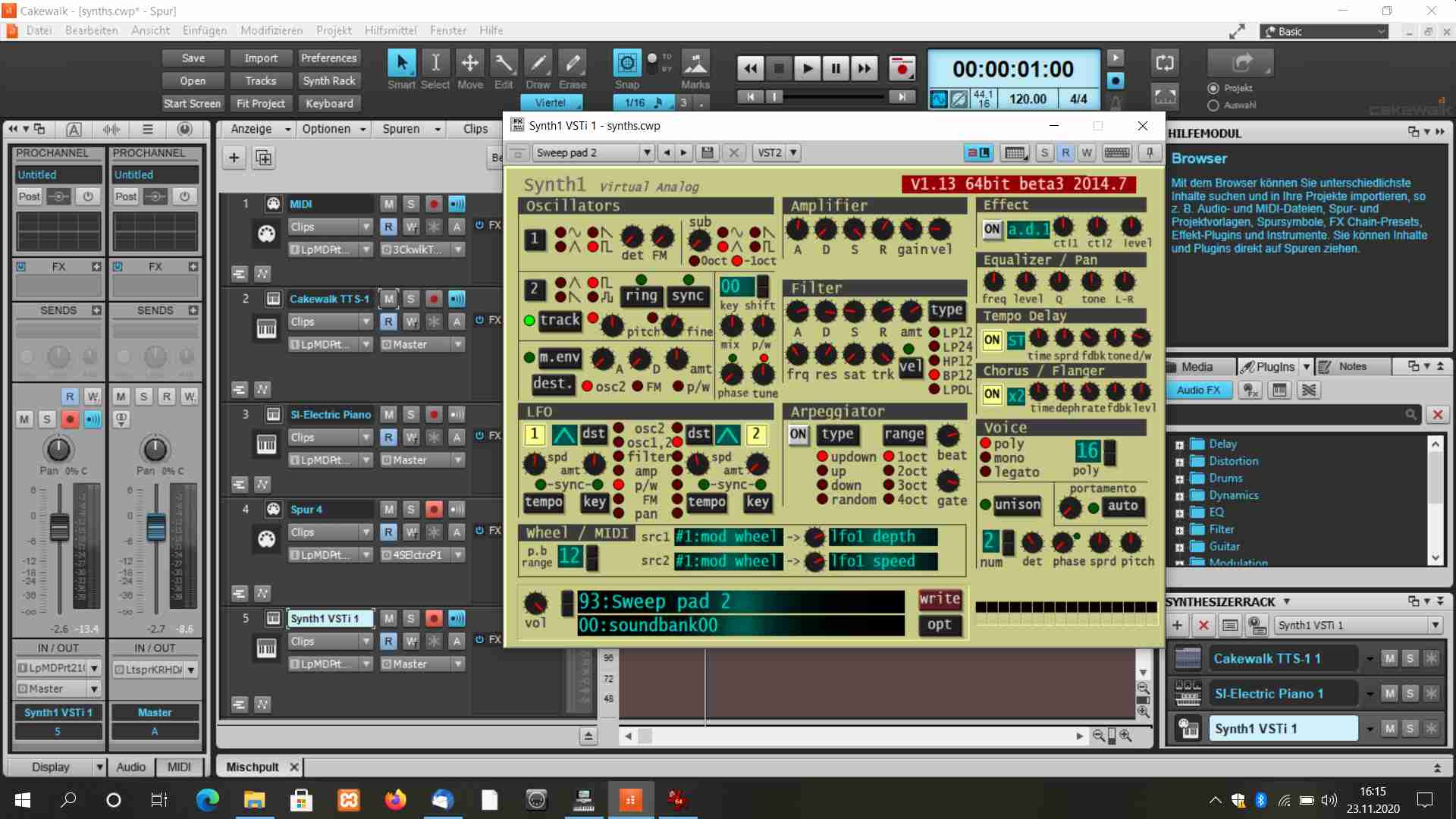Open the Einfügen menu
This screenshot has height=819, width=1456.
(205, 30)
